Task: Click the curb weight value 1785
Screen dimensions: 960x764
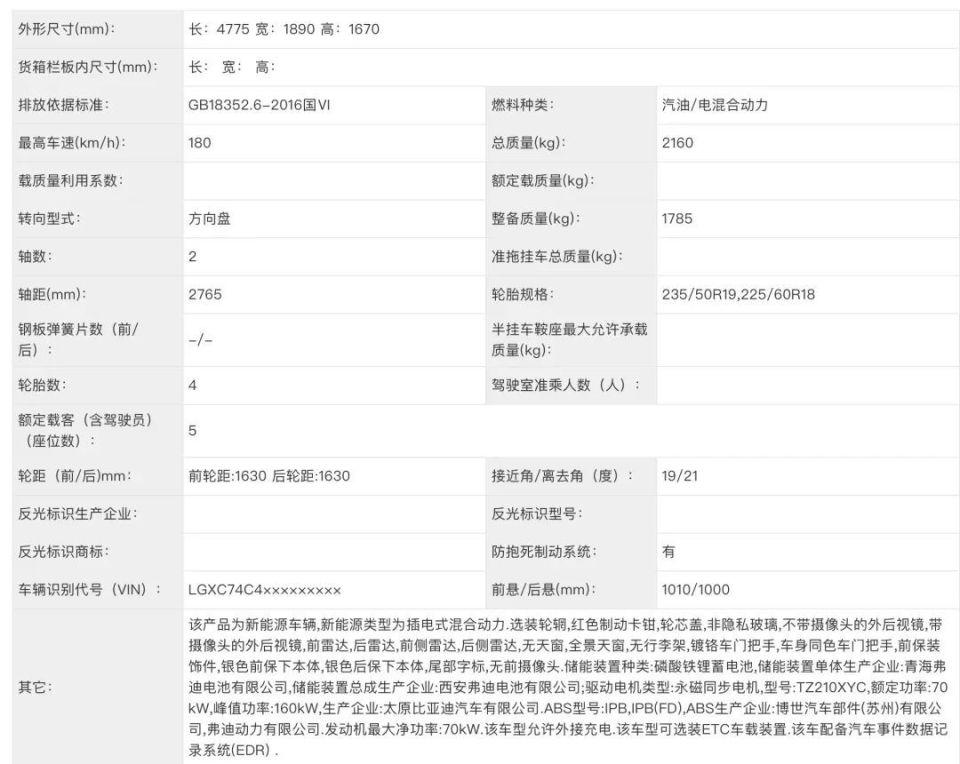Action: (x=677, y=219)
